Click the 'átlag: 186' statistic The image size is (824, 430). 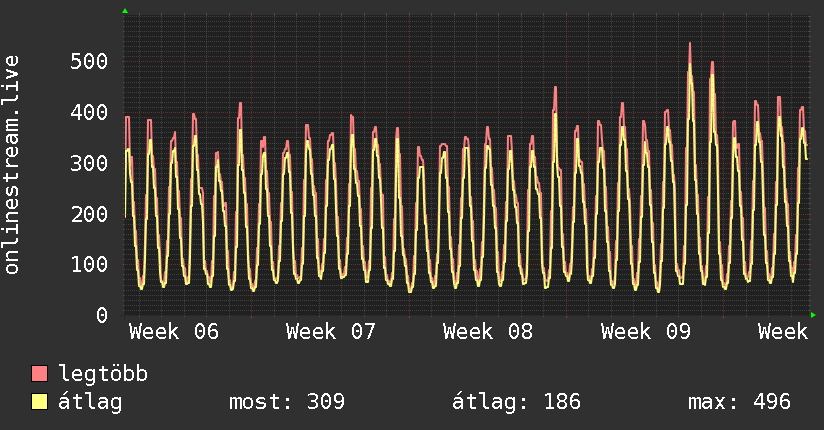(516, 403)
